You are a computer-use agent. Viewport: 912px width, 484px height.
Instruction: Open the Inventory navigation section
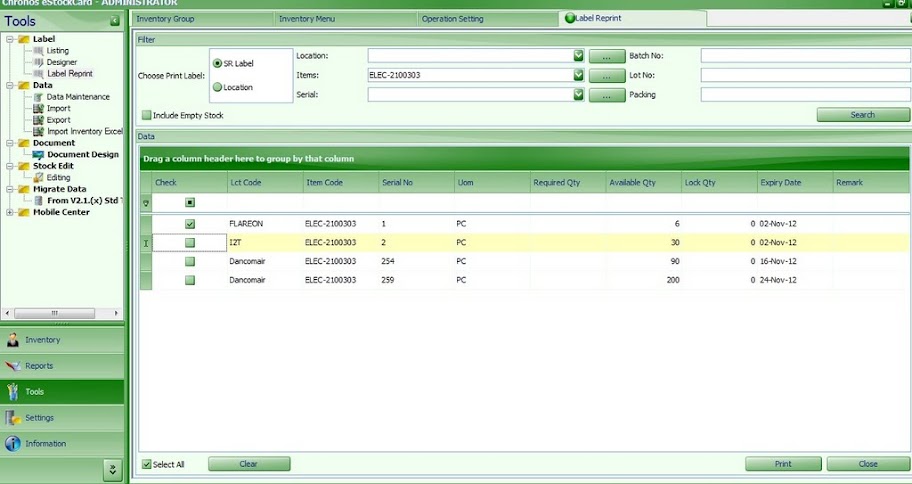click(x=62, y=340)
